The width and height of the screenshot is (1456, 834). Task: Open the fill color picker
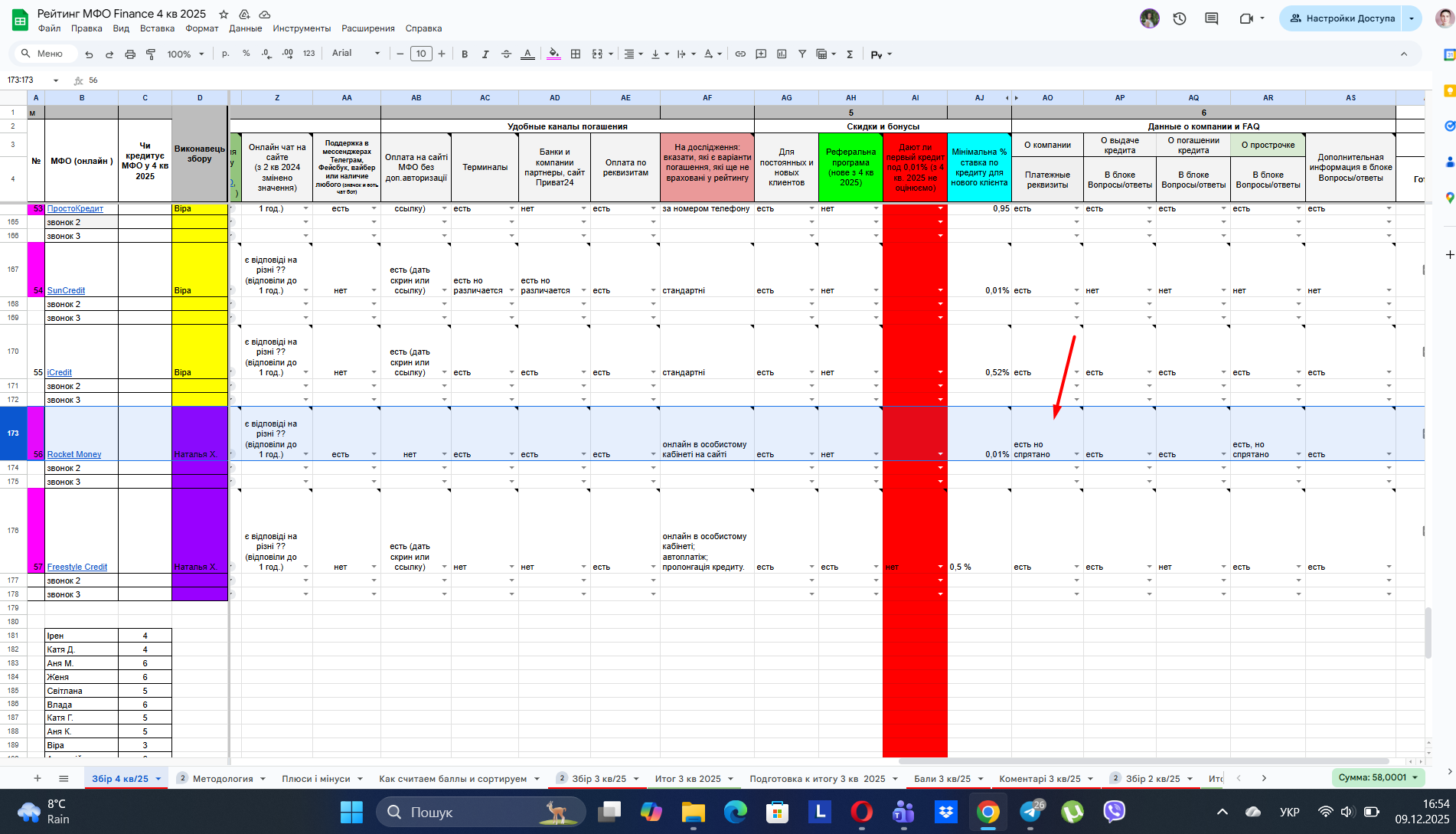coord(553,54)
